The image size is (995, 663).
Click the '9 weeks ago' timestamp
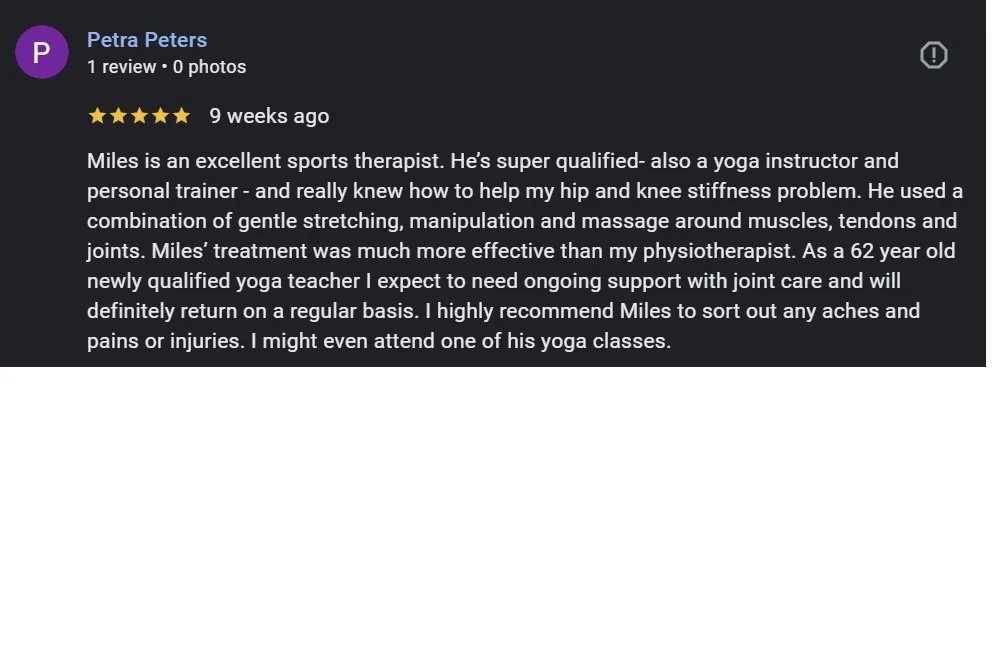(269, 116)
